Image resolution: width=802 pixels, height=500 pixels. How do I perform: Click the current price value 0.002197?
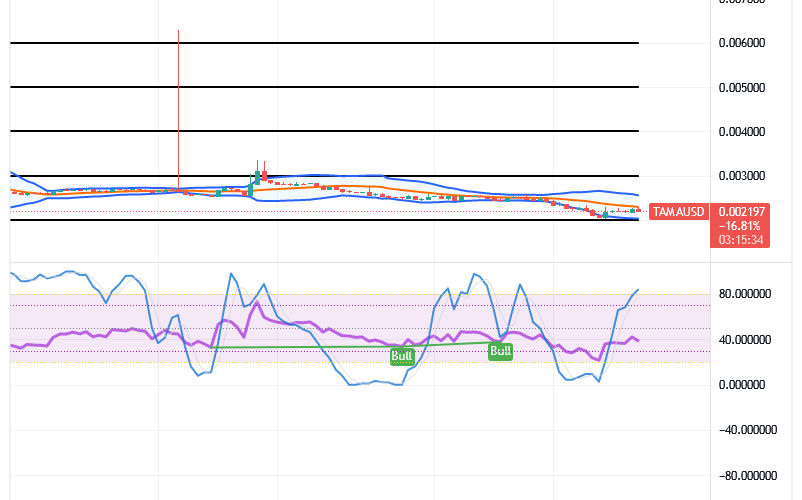tap(741, 212)
